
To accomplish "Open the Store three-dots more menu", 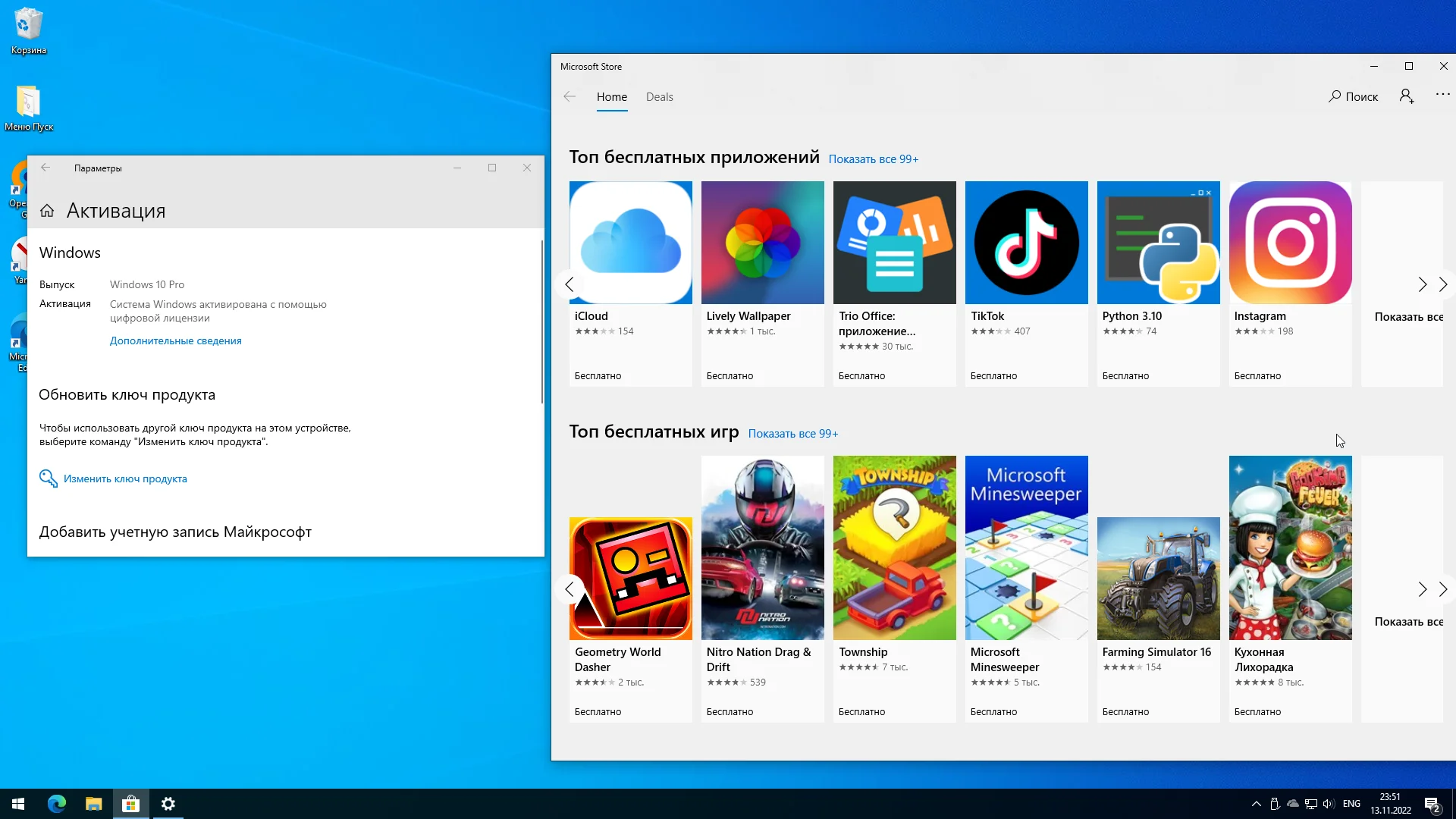I will (x=1442, y=96).
